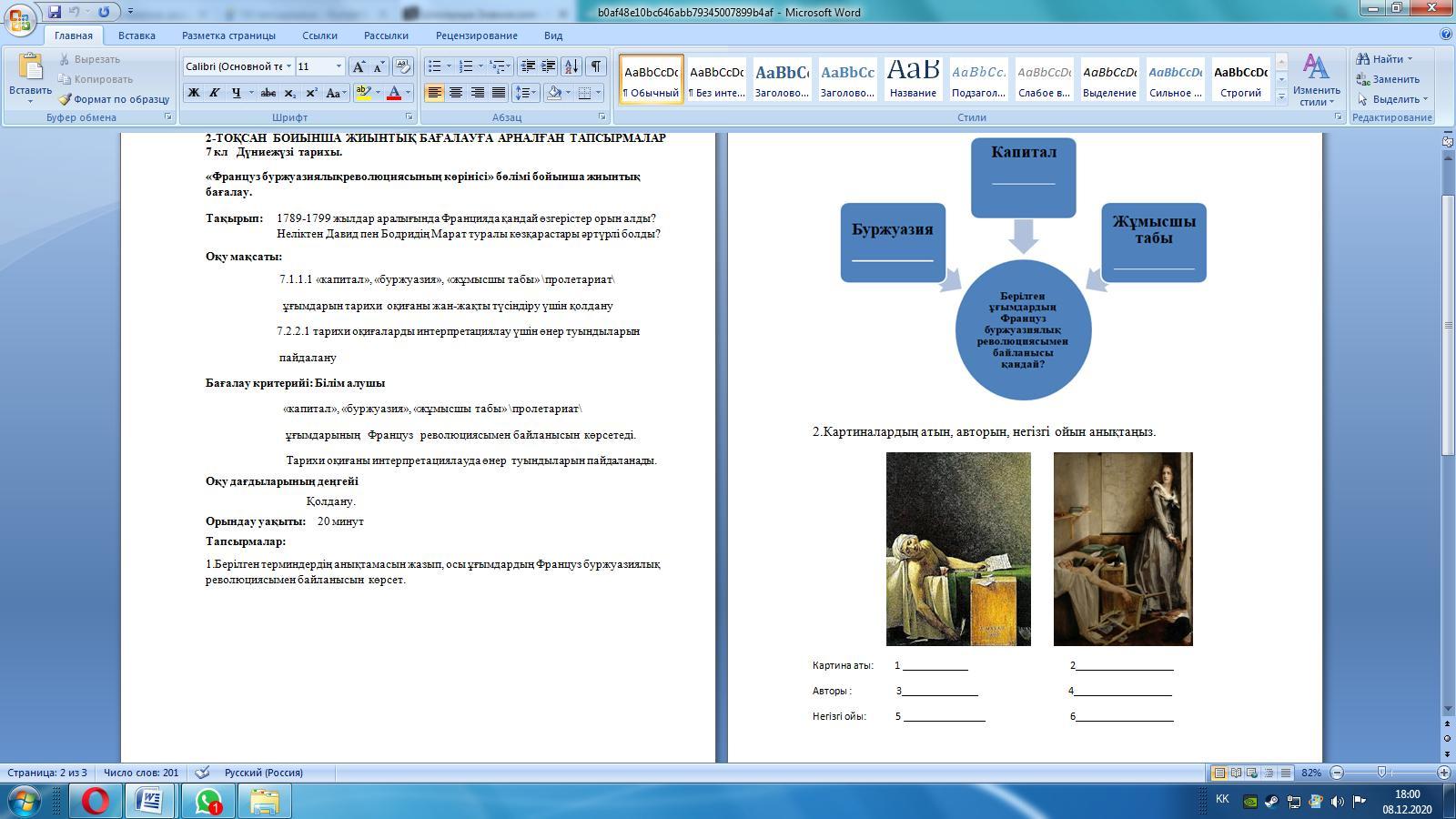Increase font size with grow font icon
1456x819 pixels.
click(359, 66)
